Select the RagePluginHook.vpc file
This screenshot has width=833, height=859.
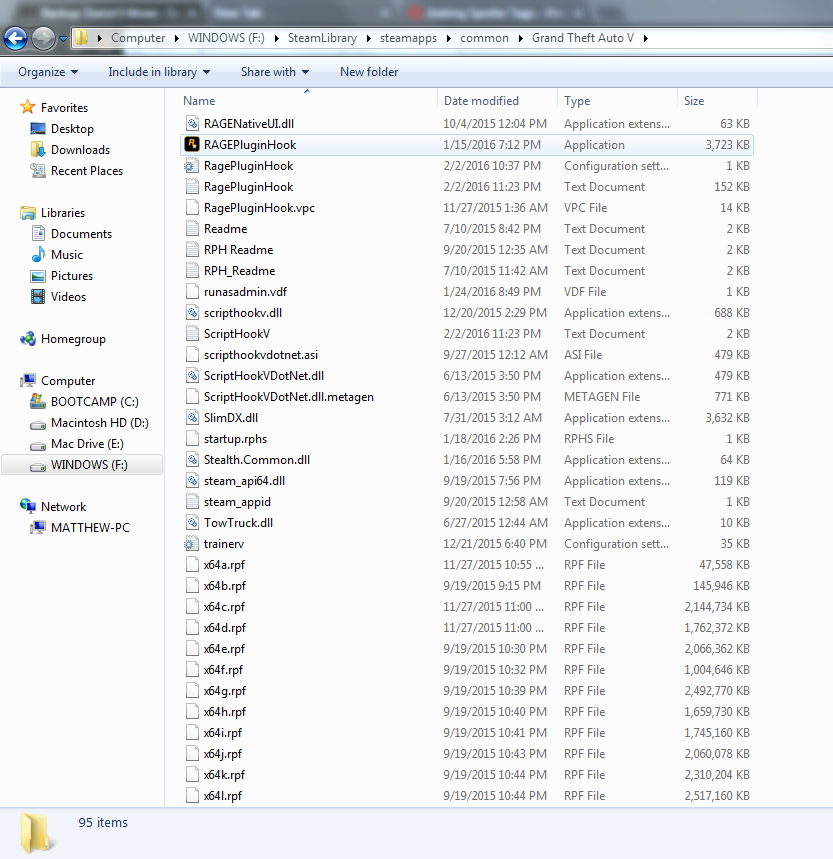[x=467, y=208]
